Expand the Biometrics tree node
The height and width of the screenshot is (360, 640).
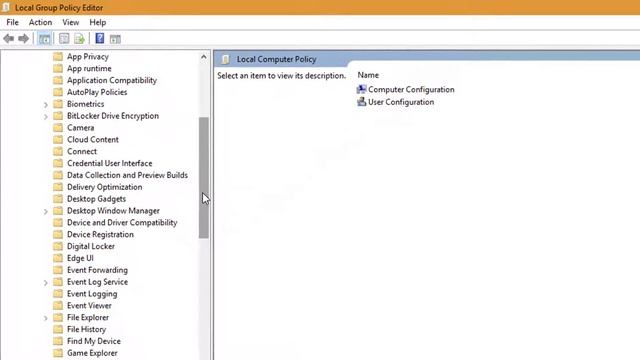[46, 104]
